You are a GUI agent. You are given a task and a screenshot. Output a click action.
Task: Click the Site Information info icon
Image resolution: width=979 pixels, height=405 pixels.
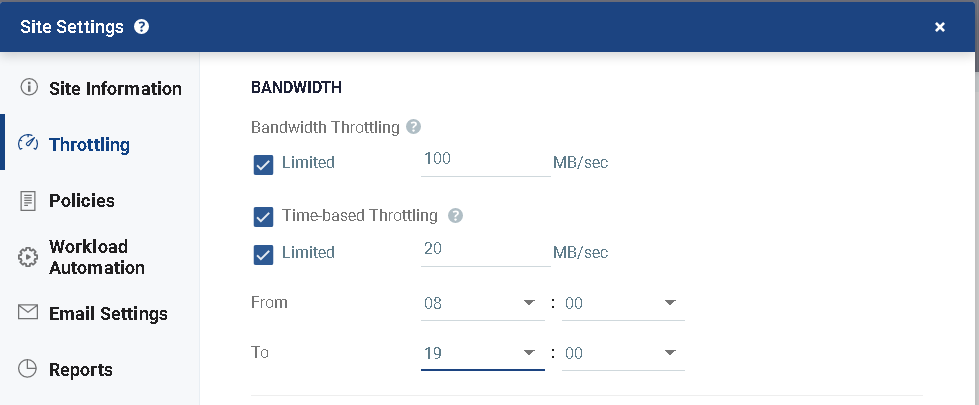(29, 87)
